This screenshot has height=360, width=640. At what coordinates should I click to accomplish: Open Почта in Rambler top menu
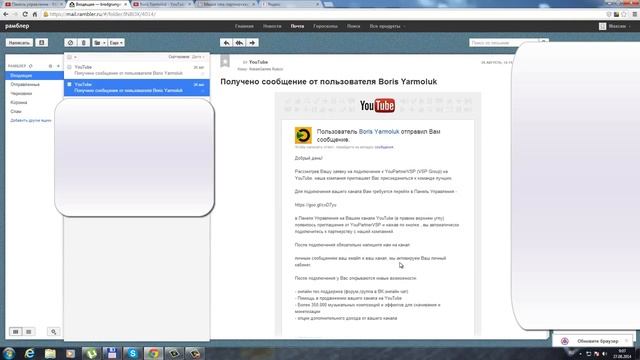pos(297,26)
